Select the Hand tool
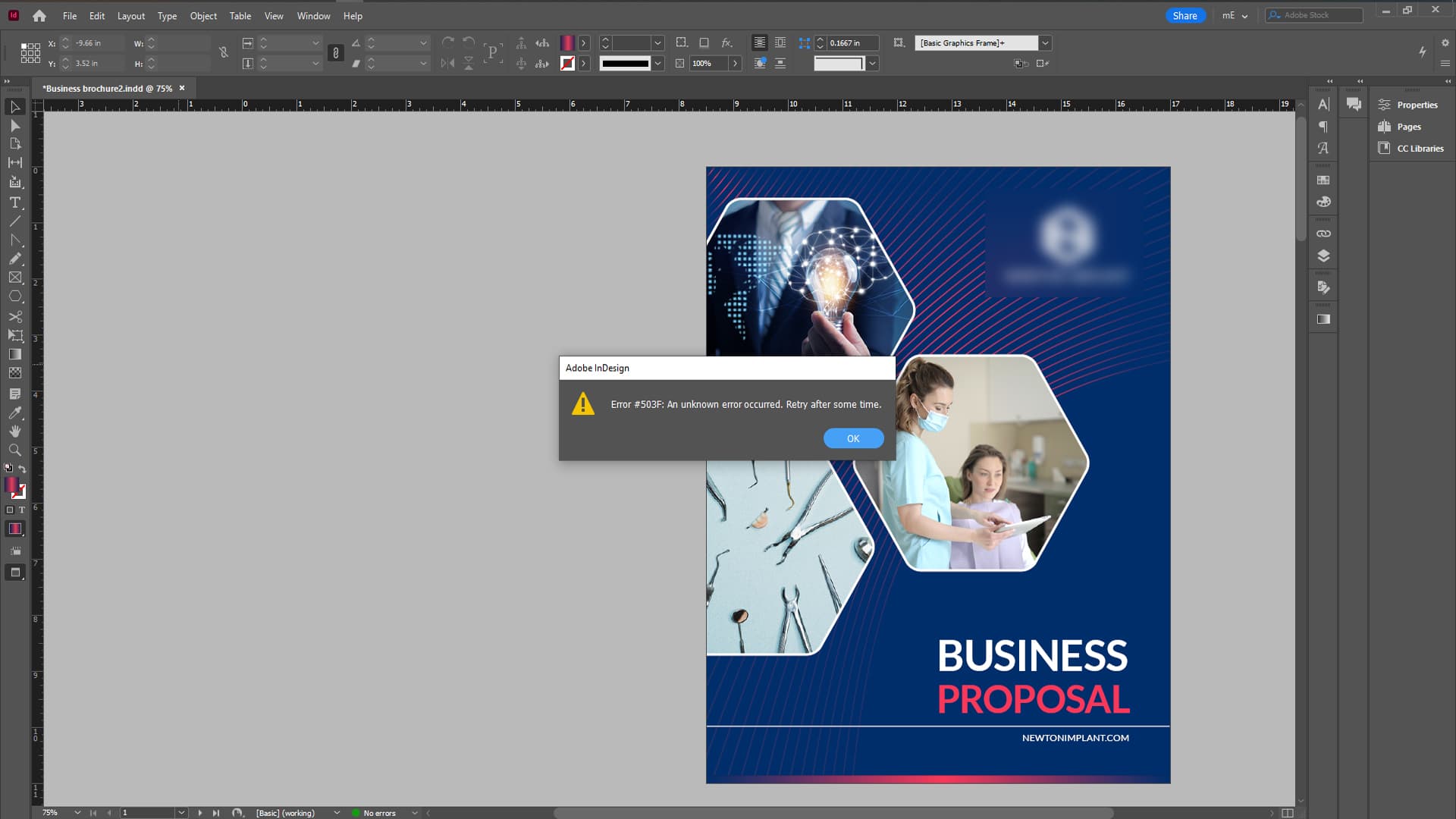 click(x=14, y=431)
